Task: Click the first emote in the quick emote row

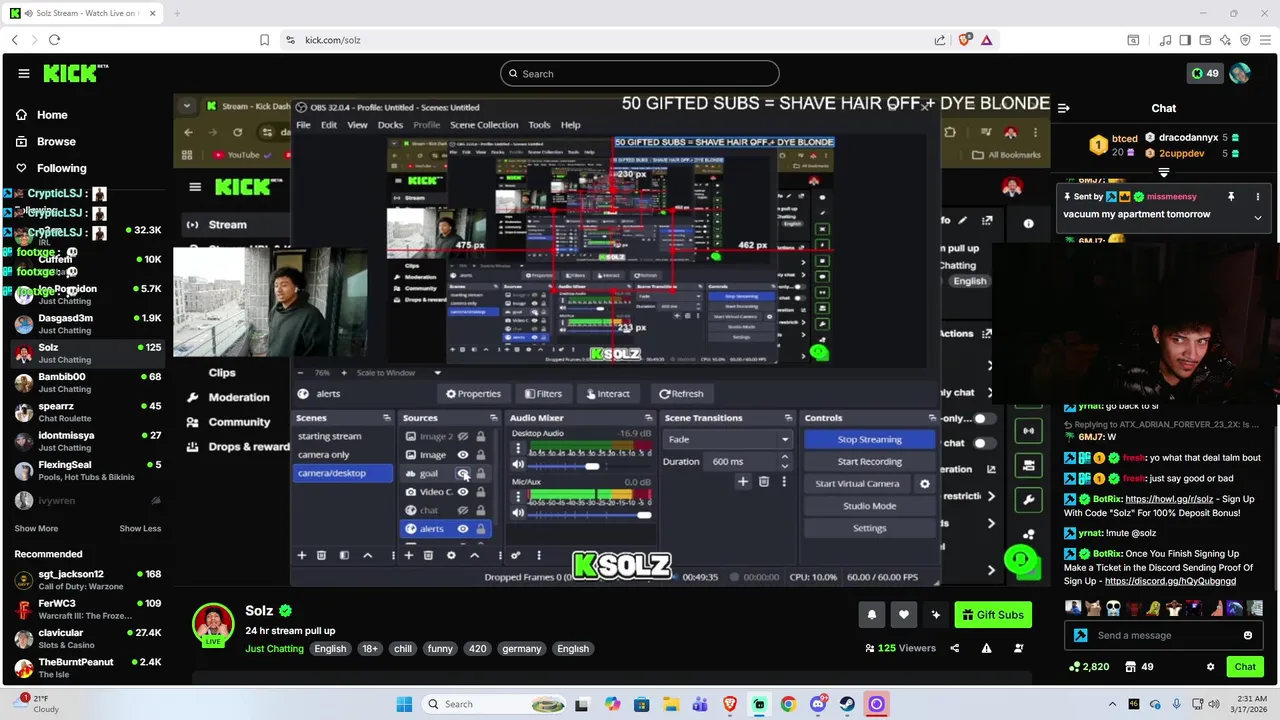Action: (1072, 607)
